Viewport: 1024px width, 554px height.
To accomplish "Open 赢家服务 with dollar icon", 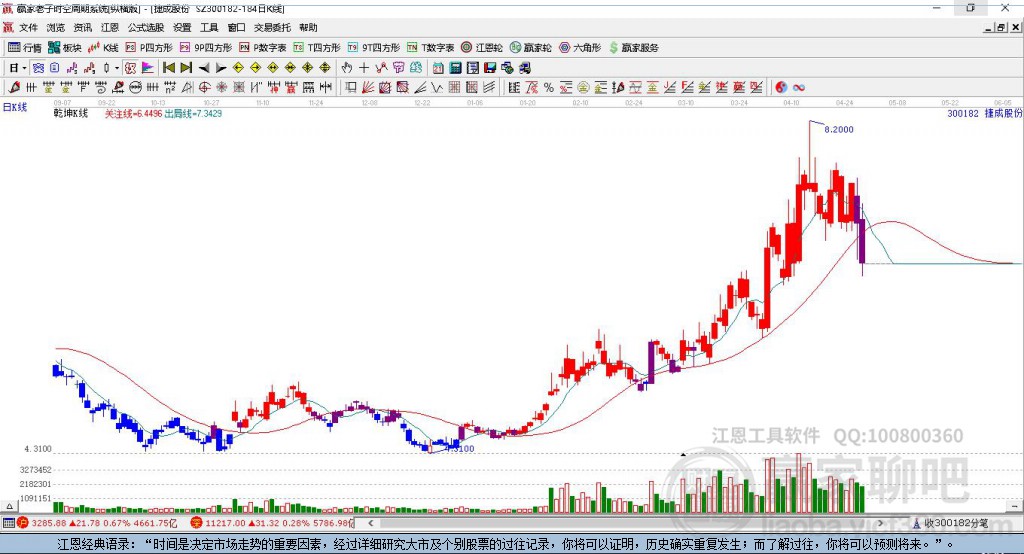I will (634, 48).
